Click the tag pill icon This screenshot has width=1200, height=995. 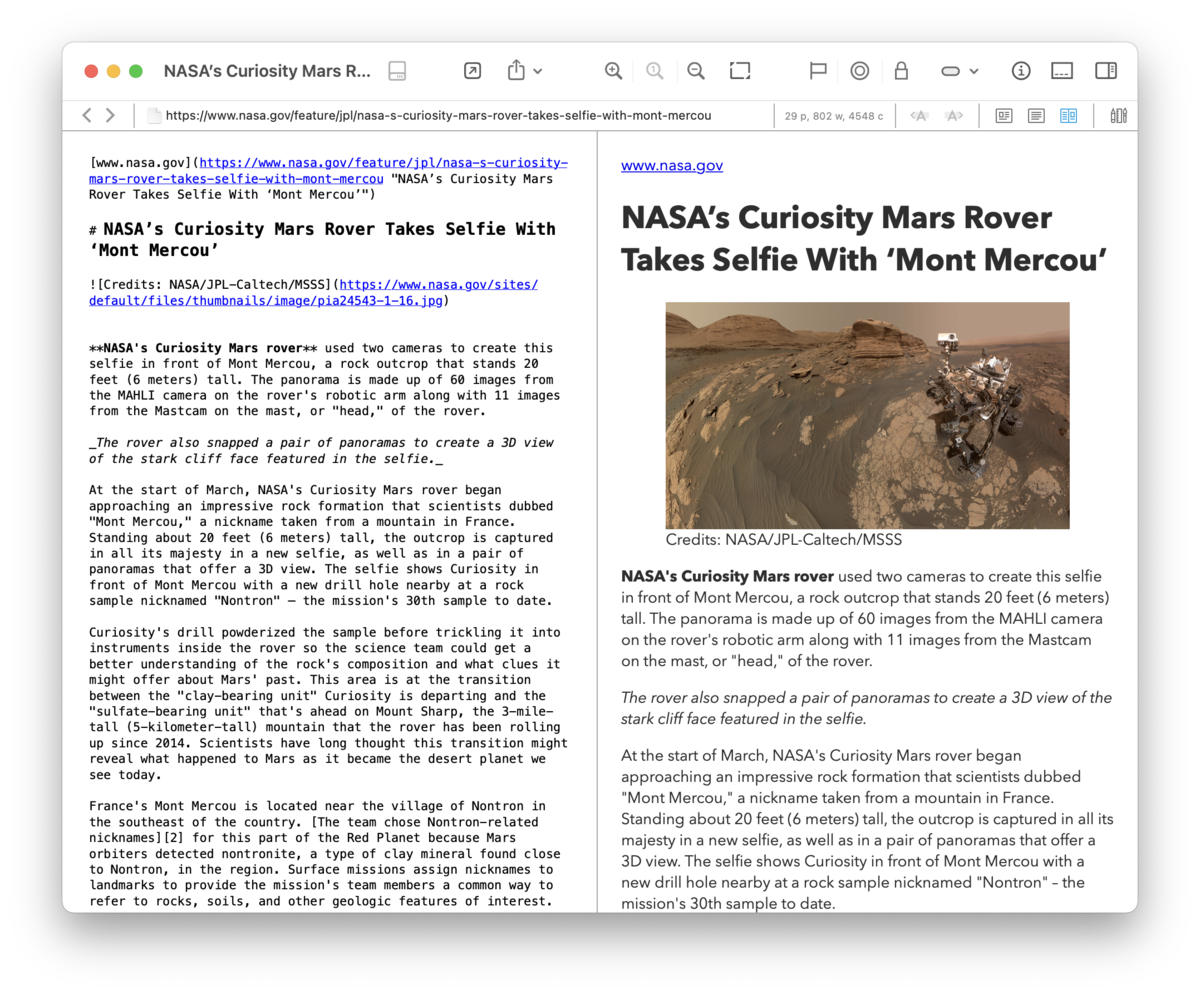pyautogui.click(x=951, y=71)
